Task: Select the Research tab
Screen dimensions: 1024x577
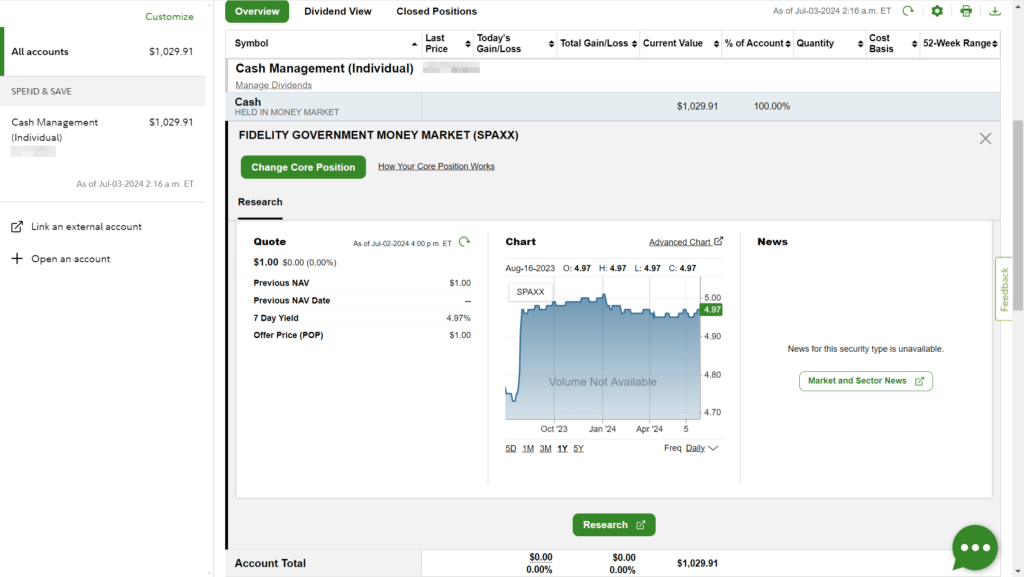Action: coord(260,202)
